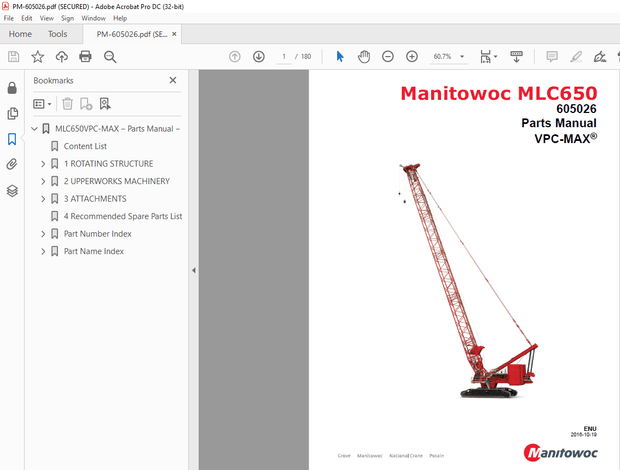Click the Save file icon
Viewport: 620px width, 470px height.
tap(13, 57)
